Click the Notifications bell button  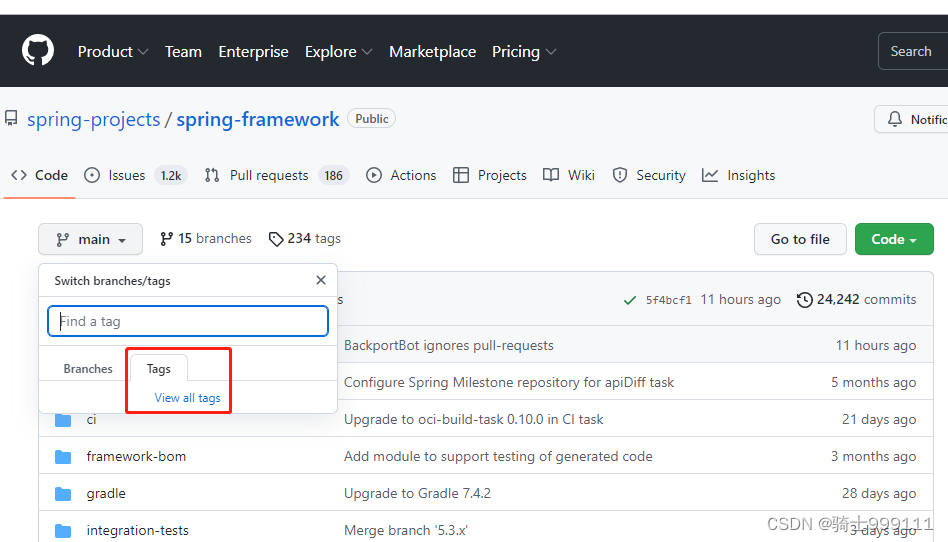pyautogui.click(x=911, y=119)
